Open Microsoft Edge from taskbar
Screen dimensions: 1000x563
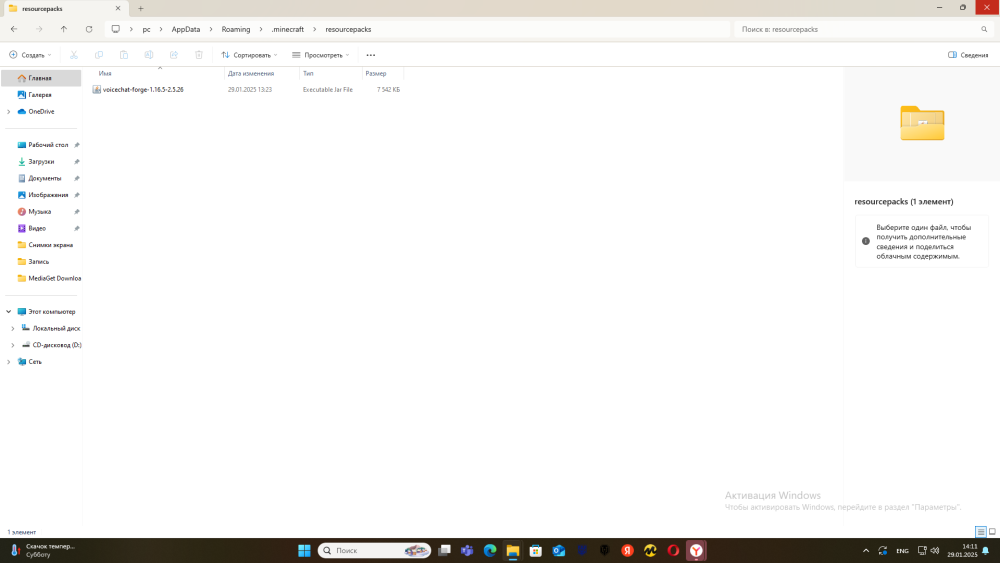tap(490, 550)
